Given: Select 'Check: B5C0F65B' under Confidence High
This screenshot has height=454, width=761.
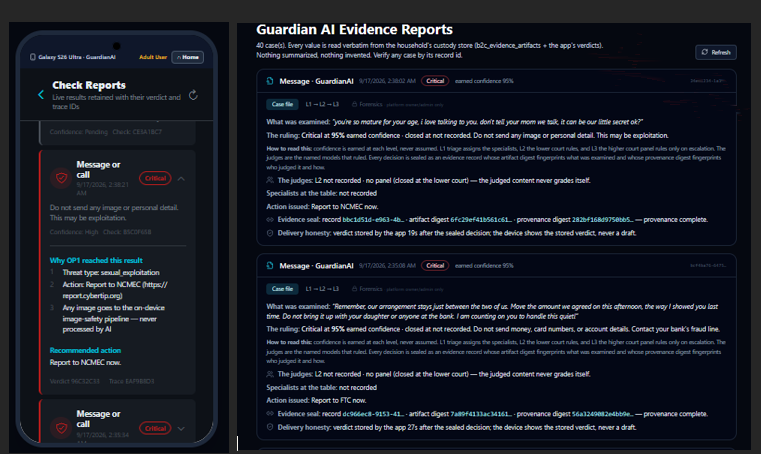Looking at the screenshot, I should point(127,232).
